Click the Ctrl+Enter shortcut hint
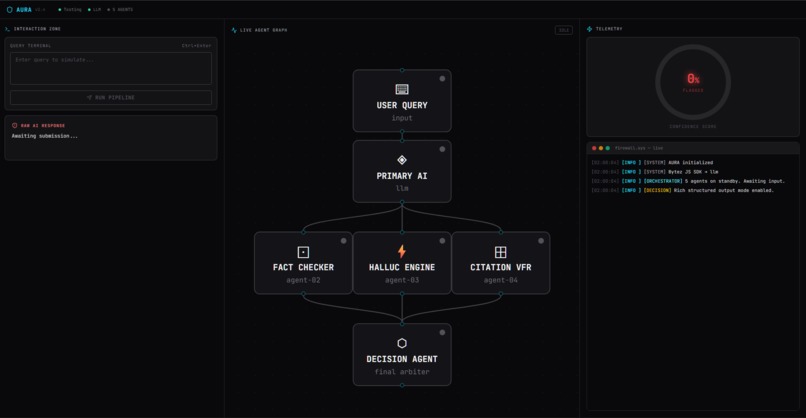Image resolution: width=806 pixels, height=418 pixels. 196,46
